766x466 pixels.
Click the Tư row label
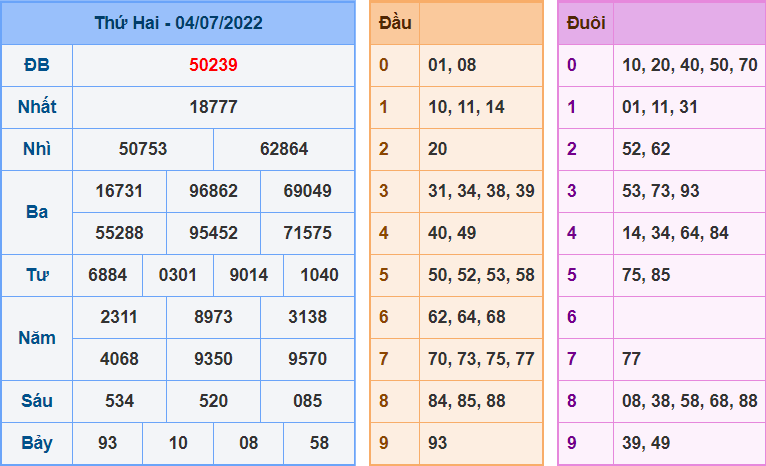(x=37, y=275)
